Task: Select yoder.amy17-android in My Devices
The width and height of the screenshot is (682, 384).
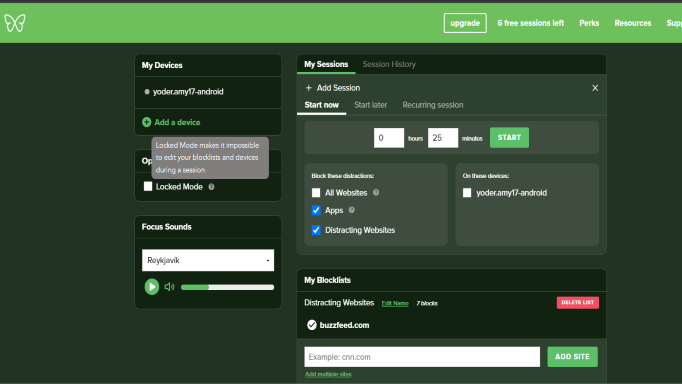Action: click(188, 92)
